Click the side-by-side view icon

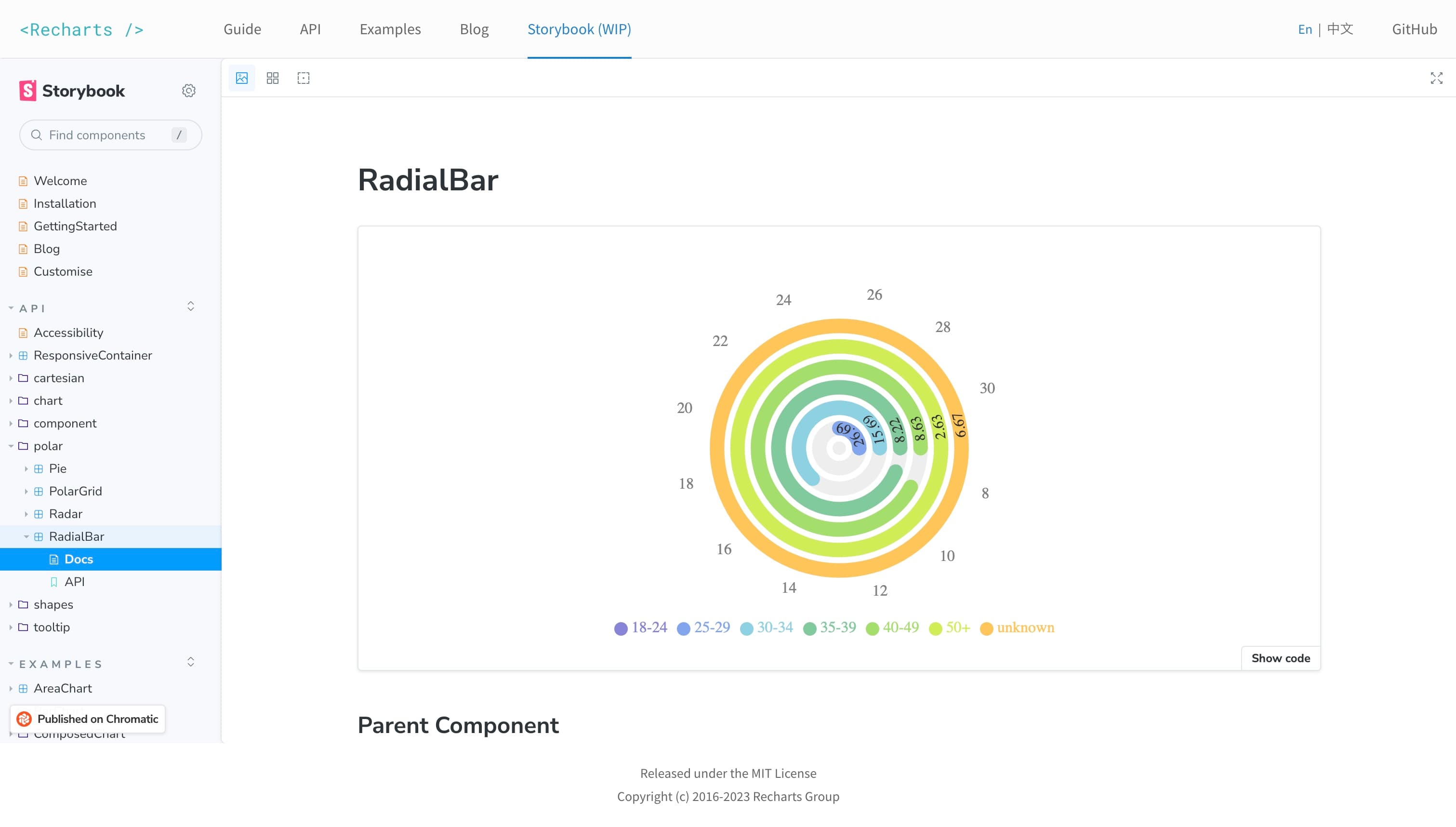(273, 78)
